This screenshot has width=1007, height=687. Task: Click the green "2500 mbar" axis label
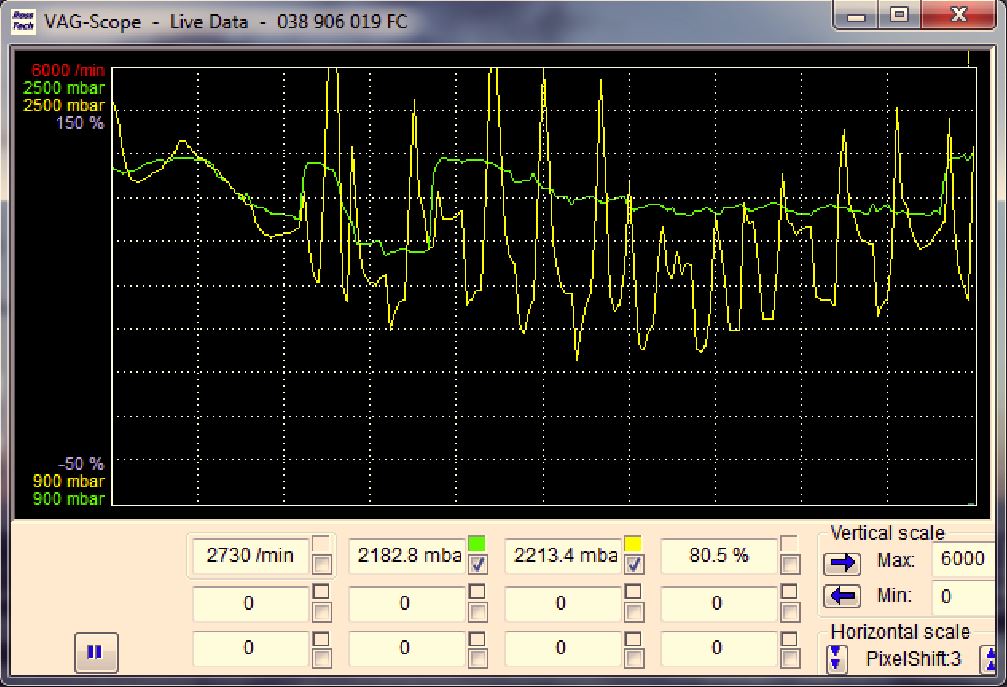tap(64, 88)
